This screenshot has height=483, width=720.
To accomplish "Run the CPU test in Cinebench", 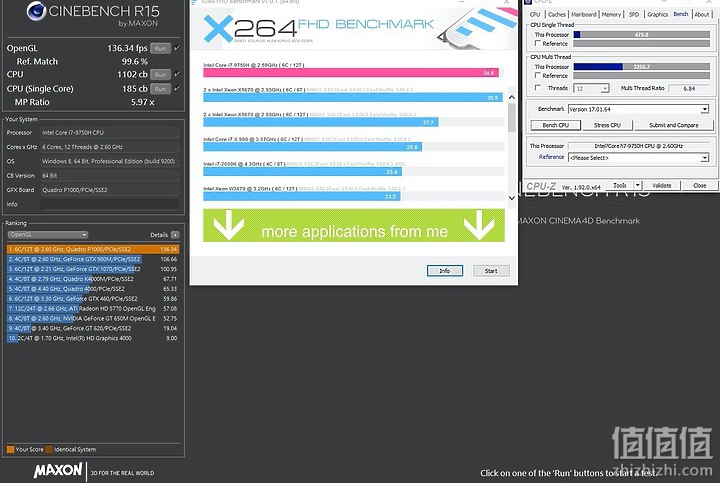I will pyautogui.click(x=160, y=74).
